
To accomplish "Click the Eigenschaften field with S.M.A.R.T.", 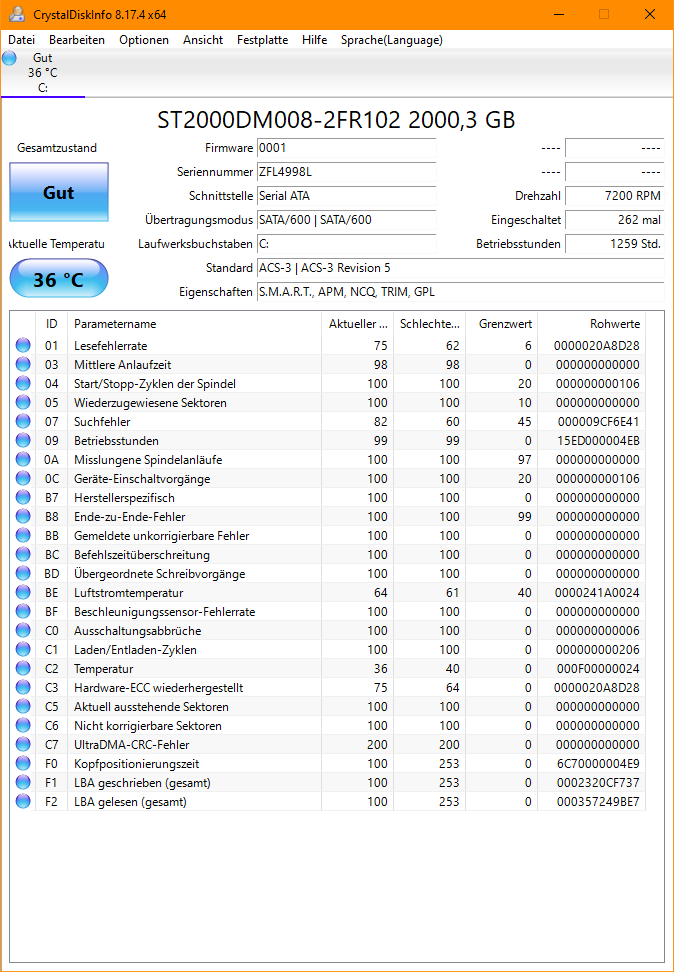I will 460,292.
